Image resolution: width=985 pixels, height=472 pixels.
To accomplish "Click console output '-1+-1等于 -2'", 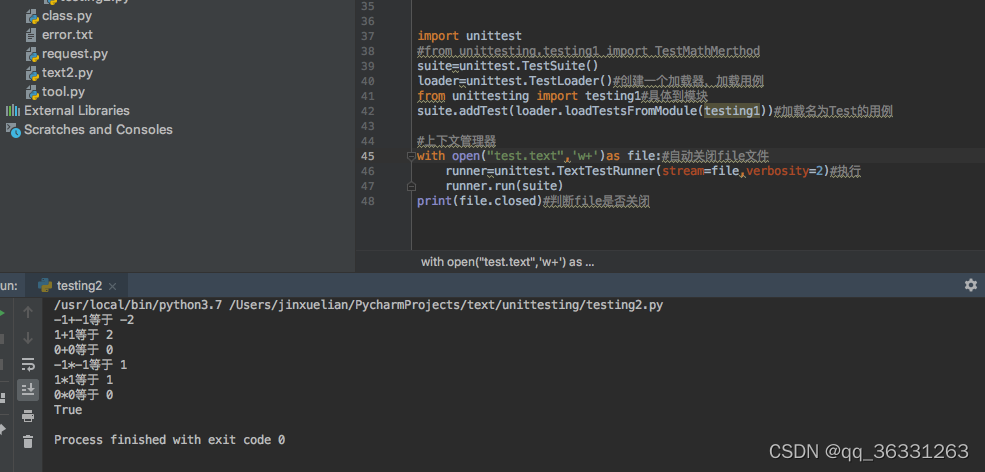I will (94, 320).
